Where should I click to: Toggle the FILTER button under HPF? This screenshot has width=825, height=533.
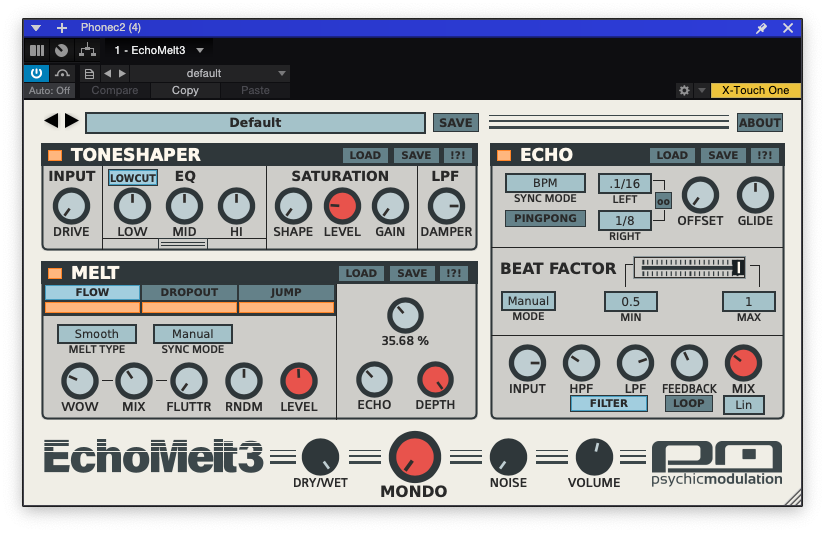point(609,404)
